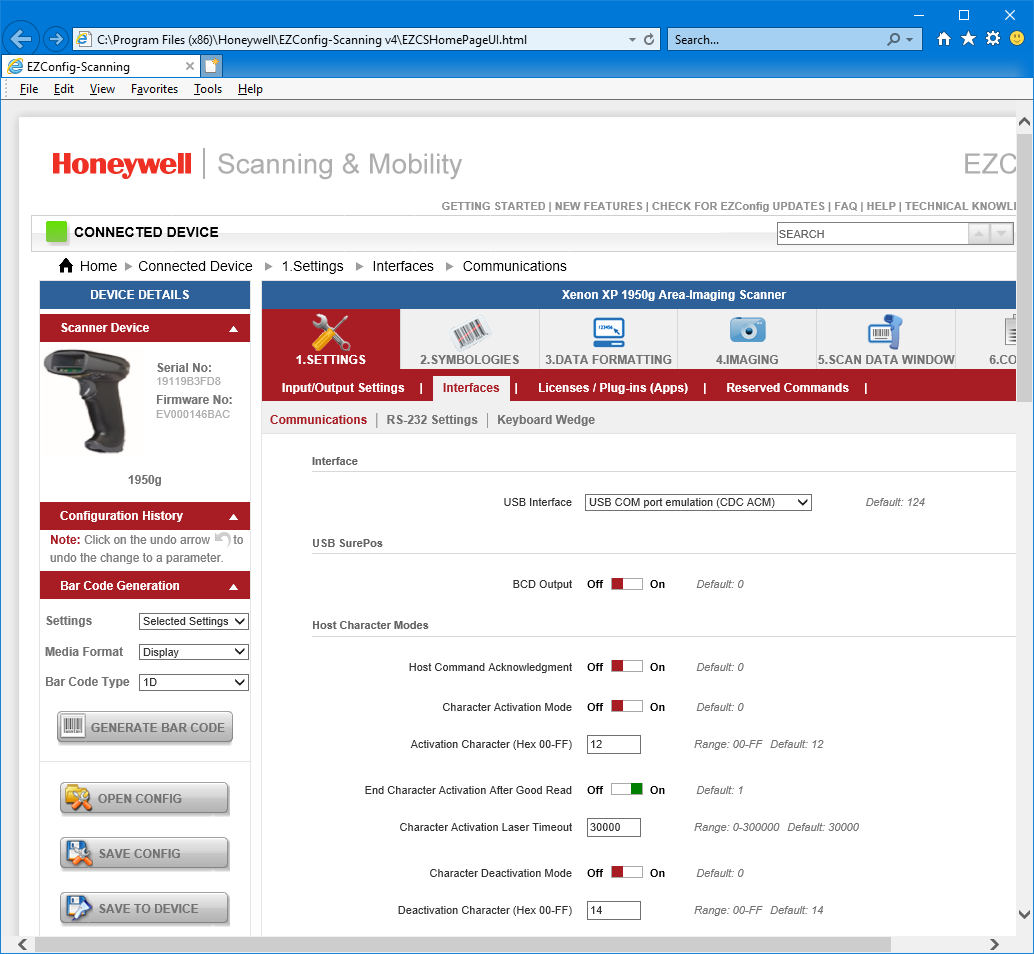1034x954 pixels.
Task: Open the Tools menu in the menu bar
Action: coord(208,89)
